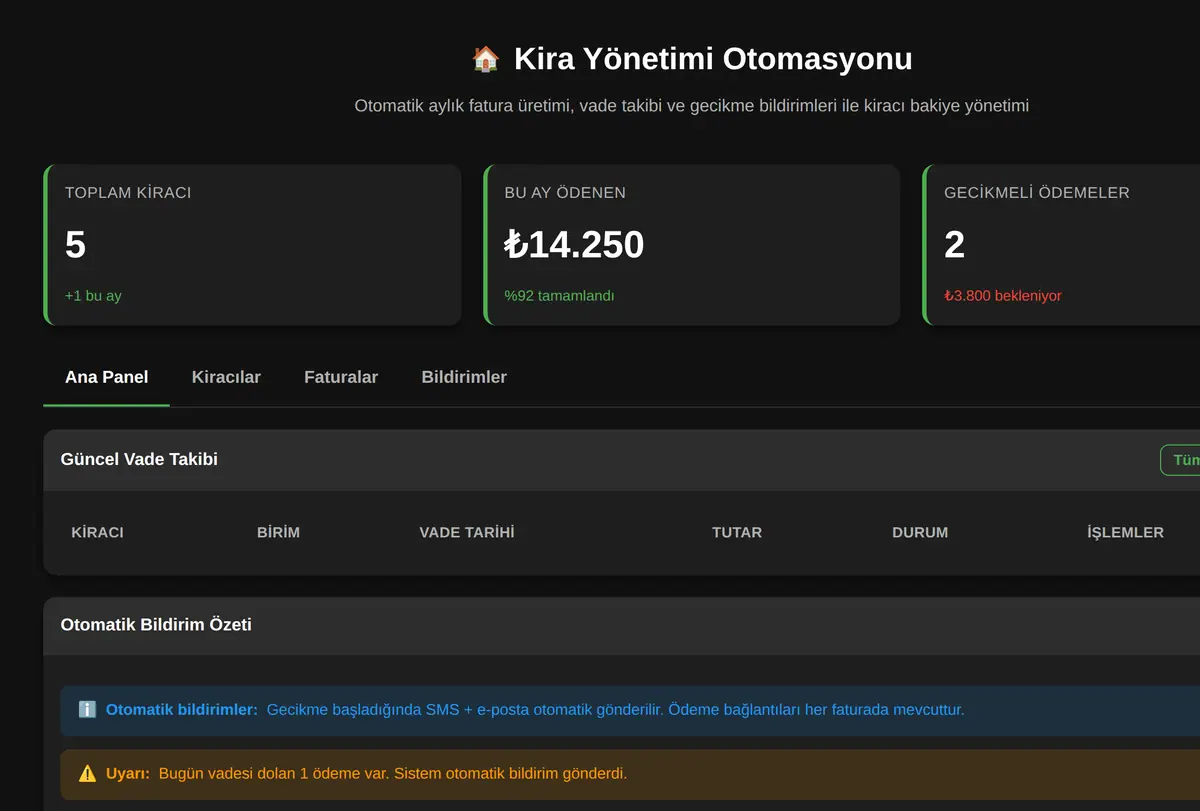The height and width of the screenshot is (811, 1200).
Task: Click the BİRİM column header
Action: coord(278,533)
